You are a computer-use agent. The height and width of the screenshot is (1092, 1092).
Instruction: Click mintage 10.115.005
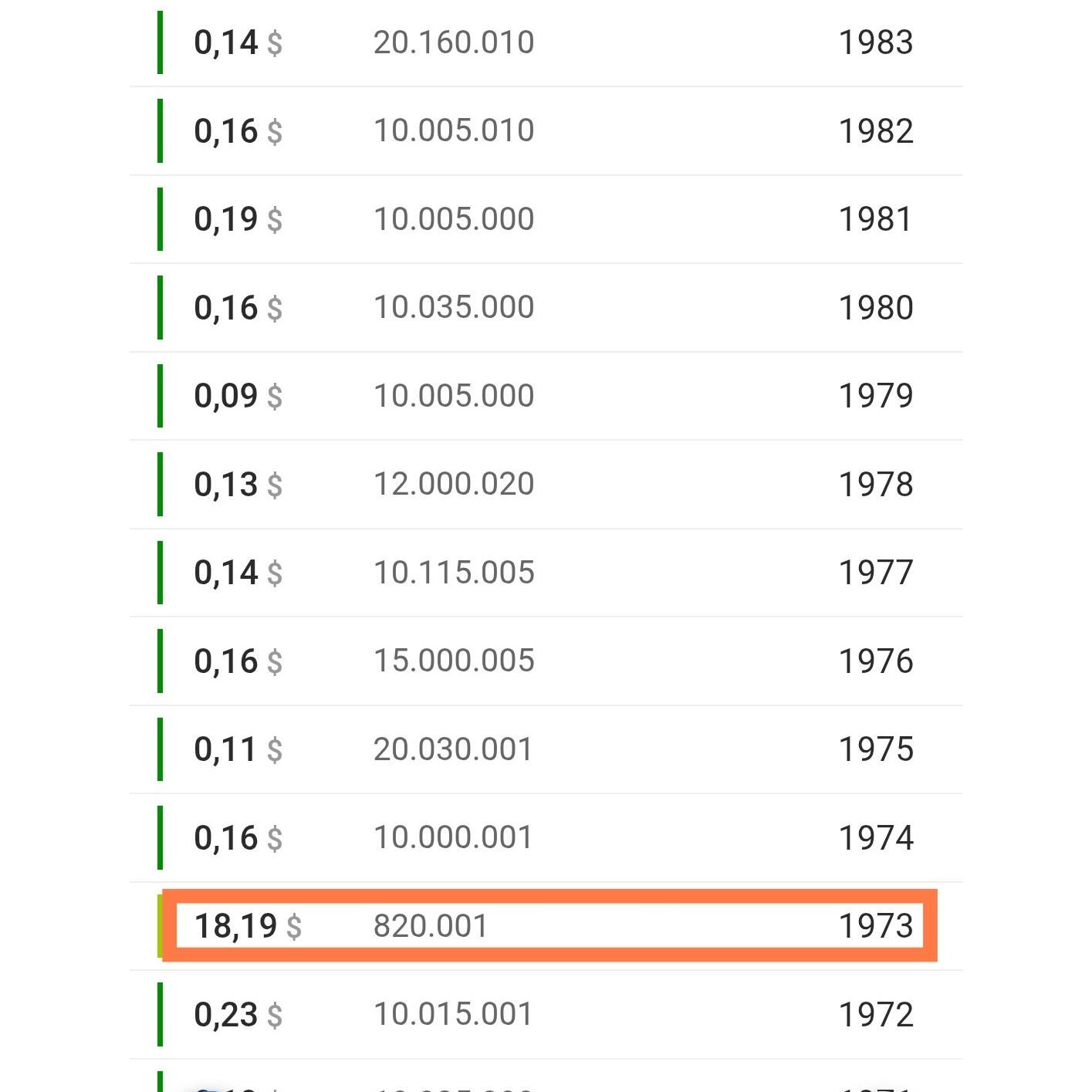coord(454,573)
